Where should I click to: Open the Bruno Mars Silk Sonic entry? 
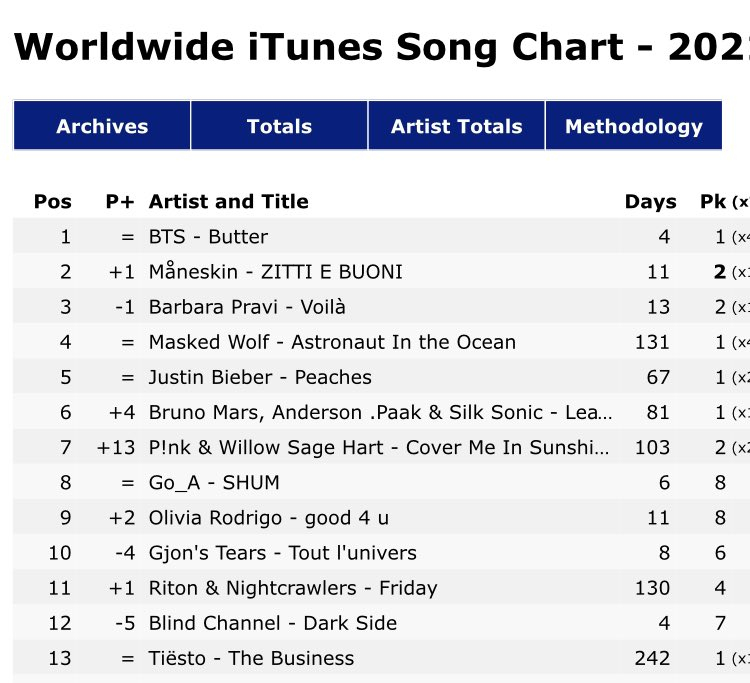[380, 412]
